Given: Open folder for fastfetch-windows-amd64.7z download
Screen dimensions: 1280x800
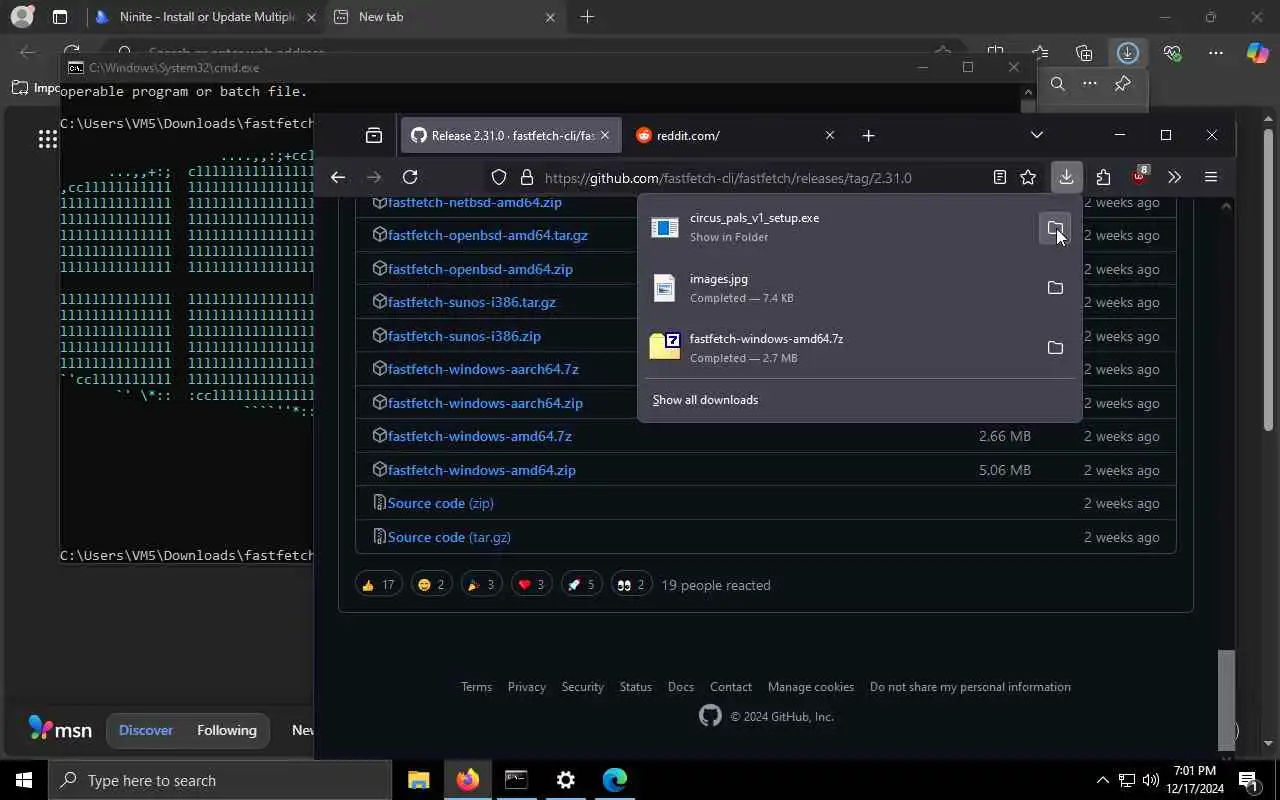Looking at the screenshot, I should coord(1055,348).
